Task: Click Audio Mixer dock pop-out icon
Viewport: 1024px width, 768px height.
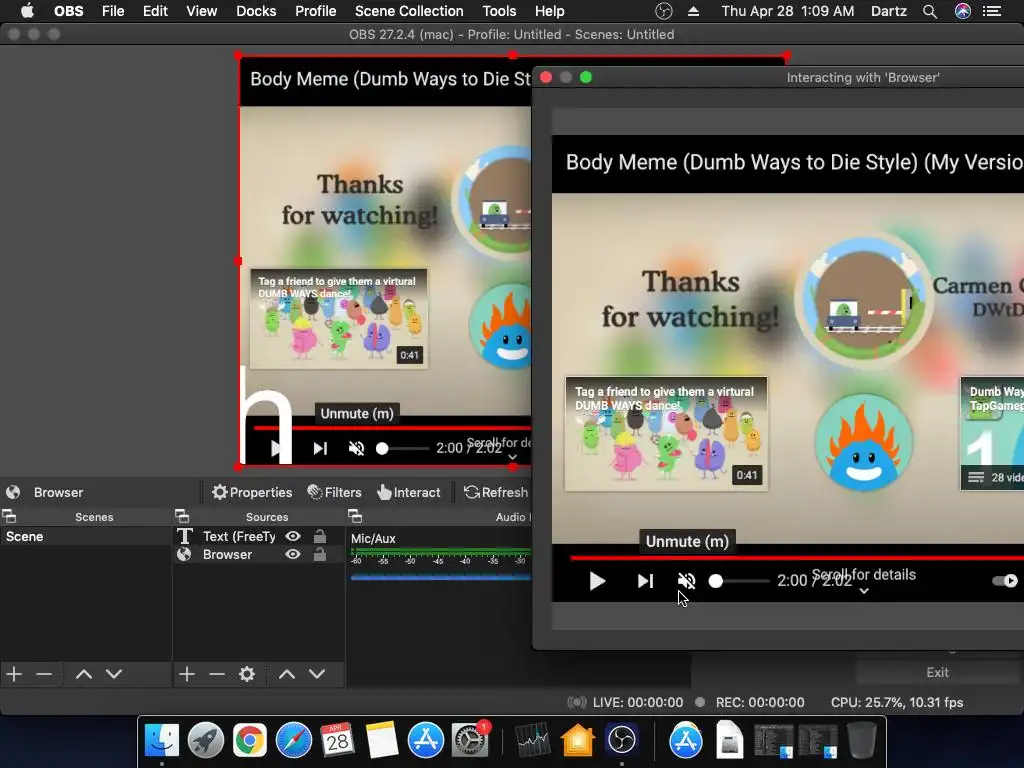Action: coord(355,517)
